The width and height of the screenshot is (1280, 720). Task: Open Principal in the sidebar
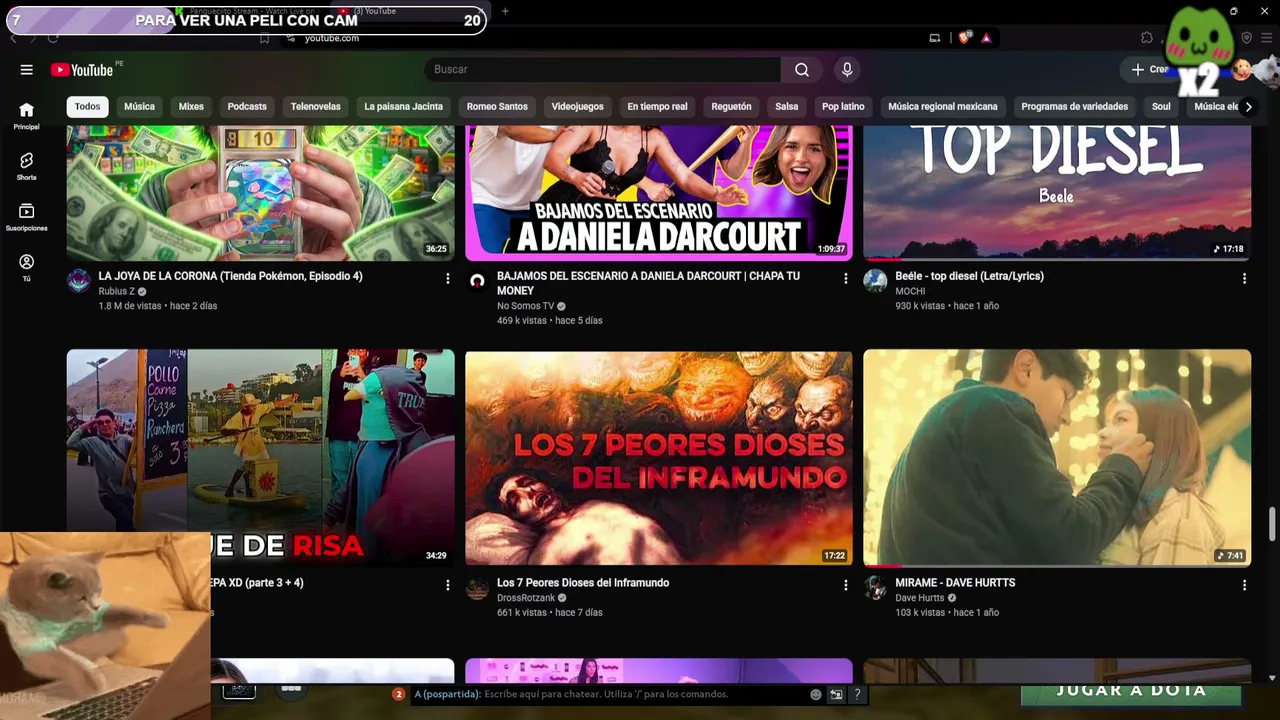27,116
